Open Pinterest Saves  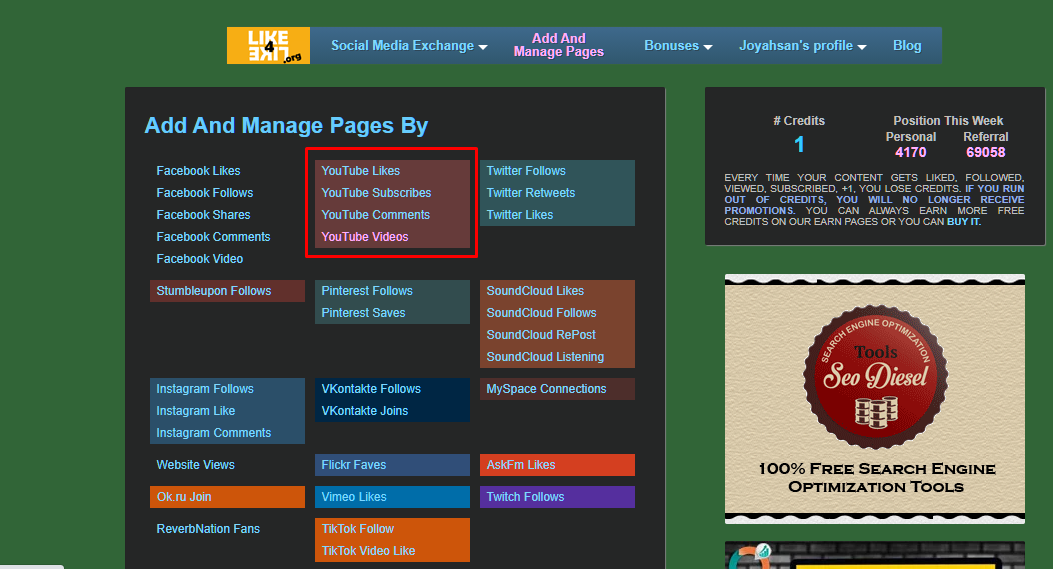click(x=363, y=313)
